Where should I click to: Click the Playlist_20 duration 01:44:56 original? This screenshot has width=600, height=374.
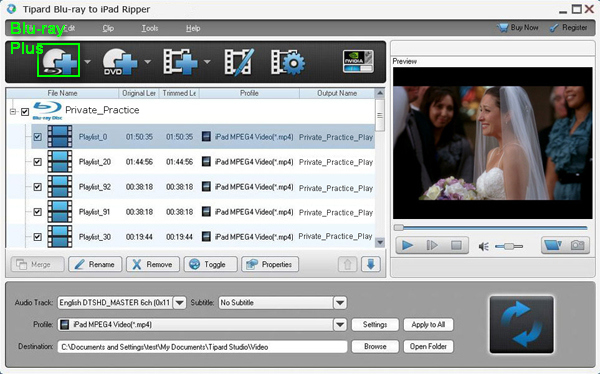tap(139, 162)
